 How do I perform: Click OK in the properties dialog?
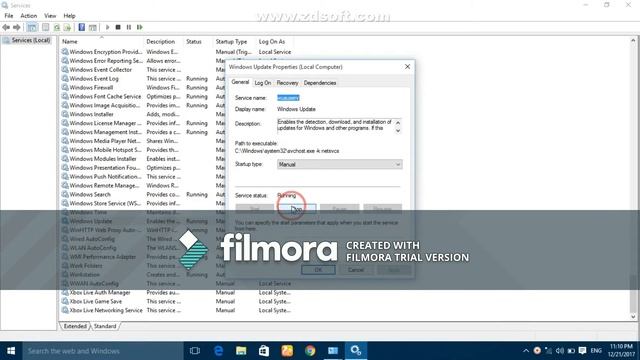click(318, 270)
